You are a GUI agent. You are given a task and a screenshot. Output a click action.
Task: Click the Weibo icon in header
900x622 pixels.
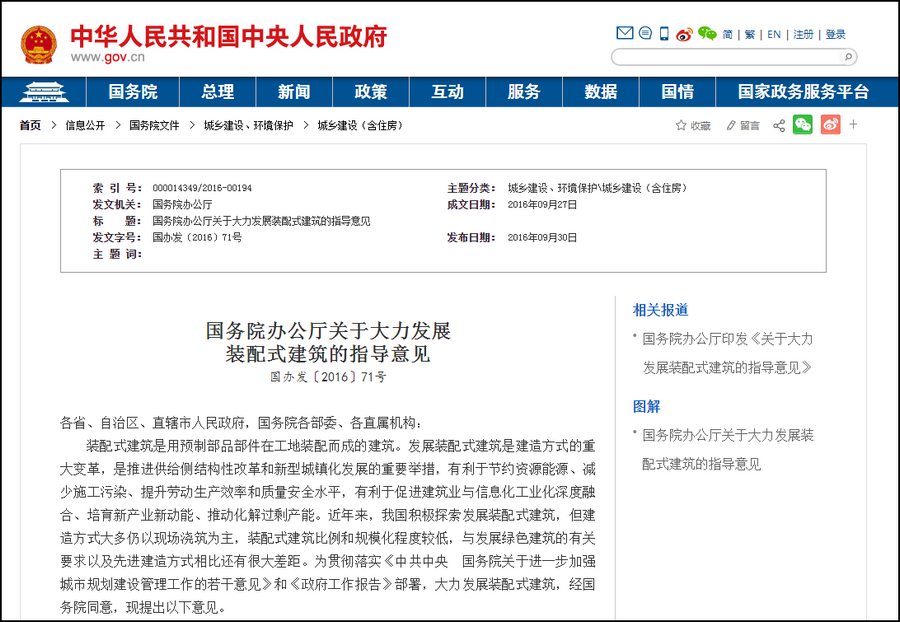(684, 34)
